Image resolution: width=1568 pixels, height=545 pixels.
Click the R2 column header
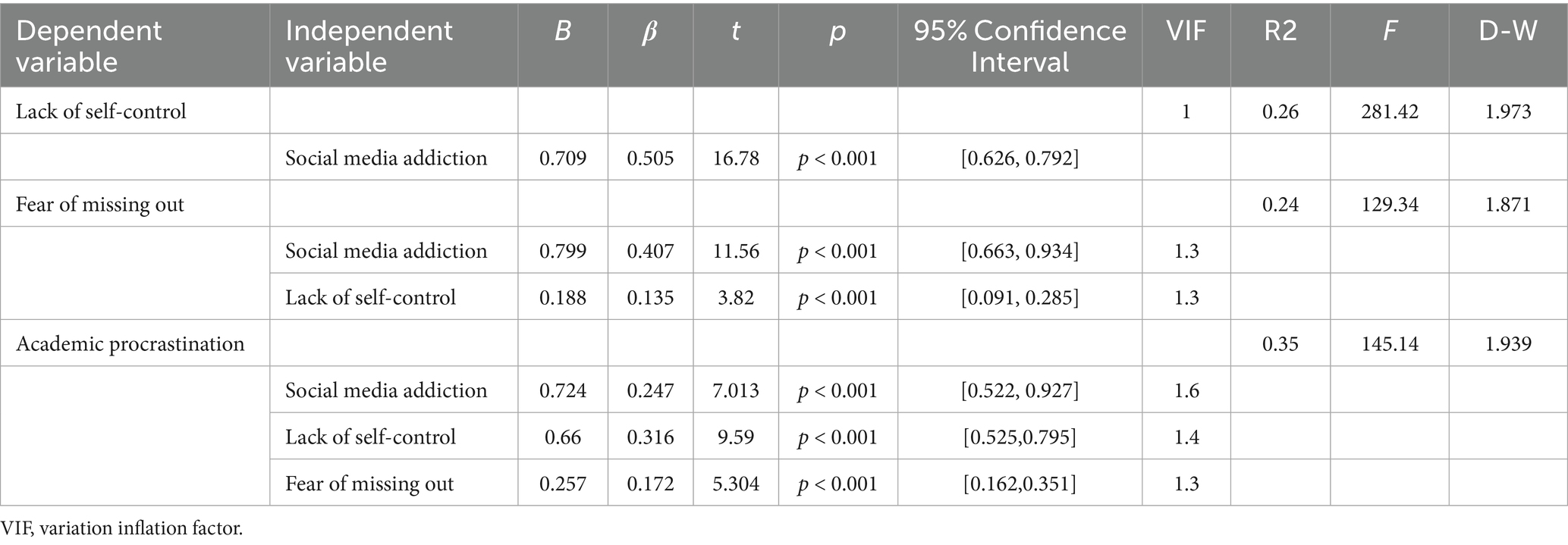1280,31
